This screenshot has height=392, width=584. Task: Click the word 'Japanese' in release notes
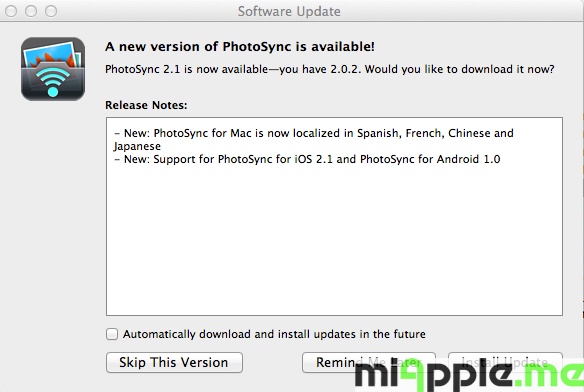click(137, 146)
